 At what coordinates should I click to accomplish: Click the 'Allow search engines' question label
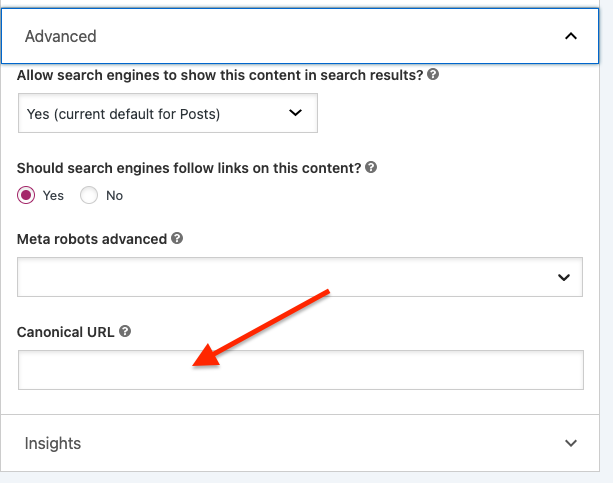(220, 75)
